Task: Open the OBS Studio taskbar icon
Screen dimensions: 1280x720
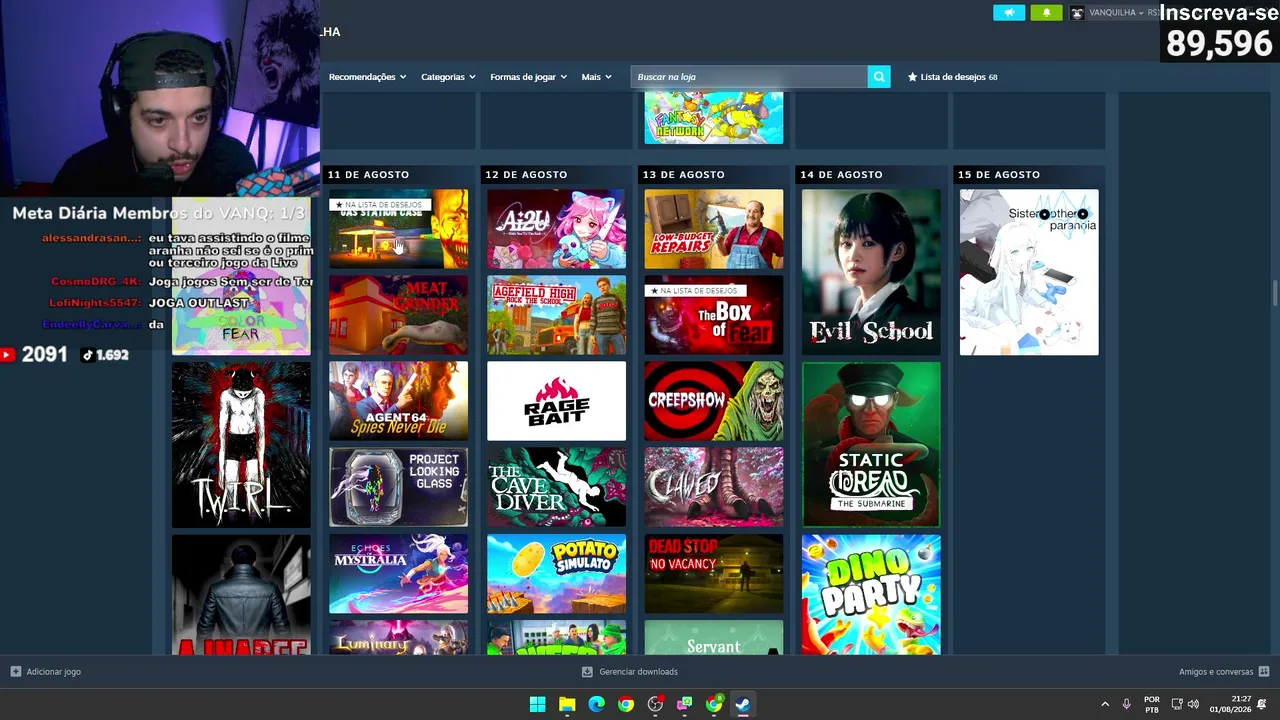Action: [655, 704]
